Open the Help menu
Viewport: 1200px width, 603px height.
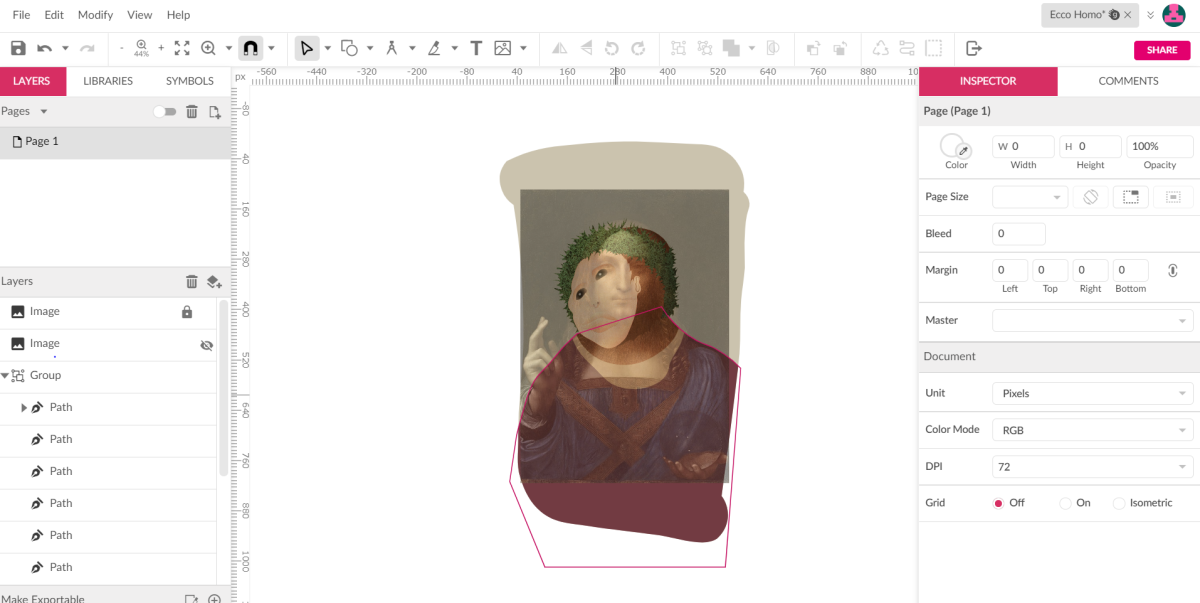click(x=178, y=15)
